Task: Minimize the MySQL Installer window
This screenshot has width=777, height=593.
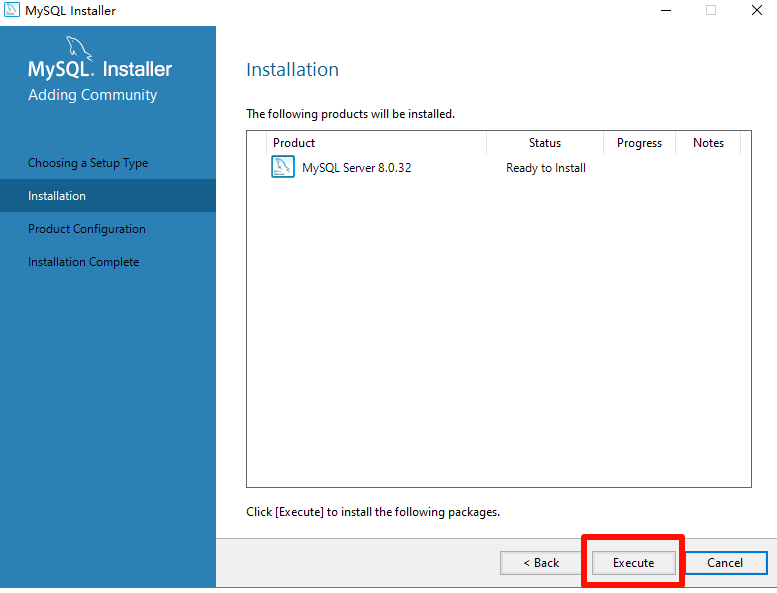Action: click(x=666, y=10)
